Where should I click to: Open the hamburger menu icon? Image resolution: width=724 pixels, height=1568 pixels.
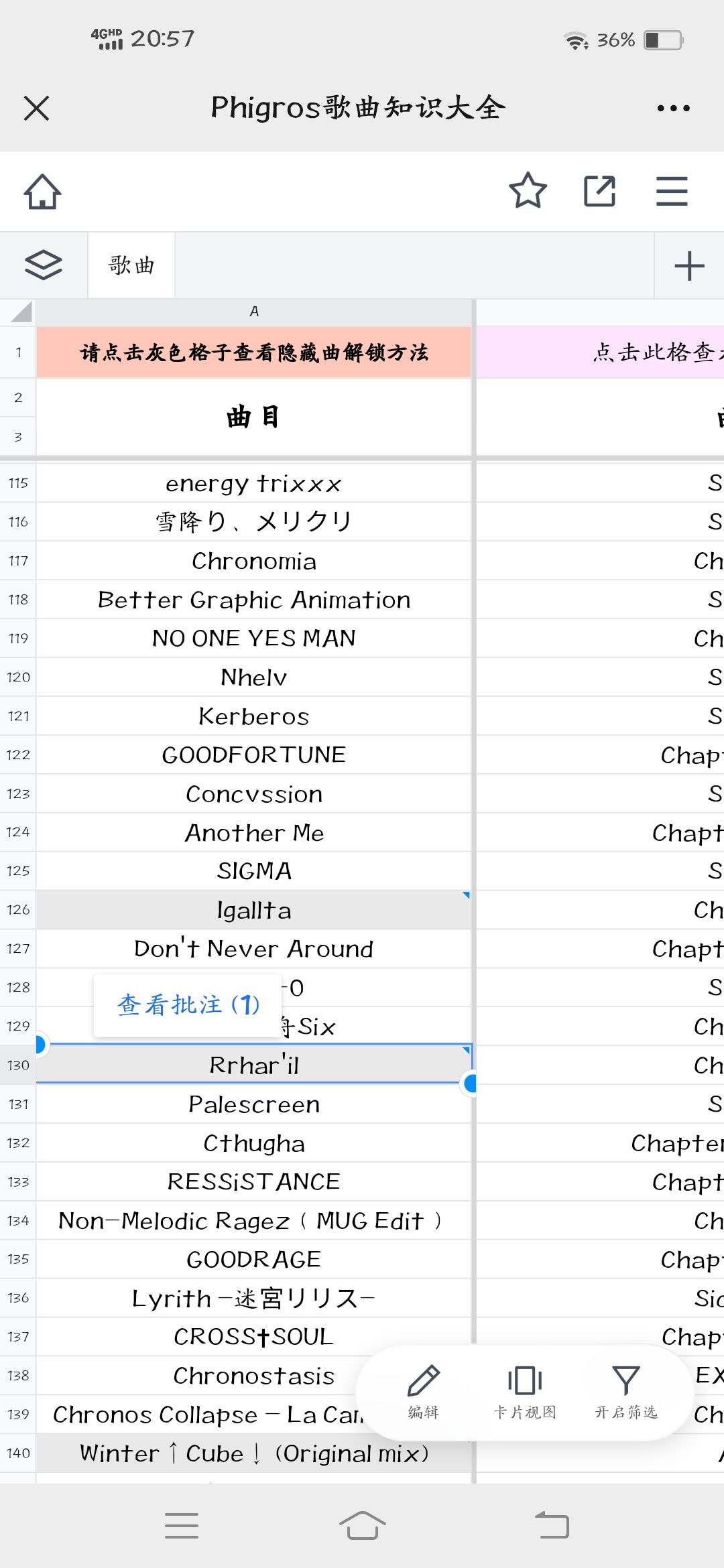(672, 191)
